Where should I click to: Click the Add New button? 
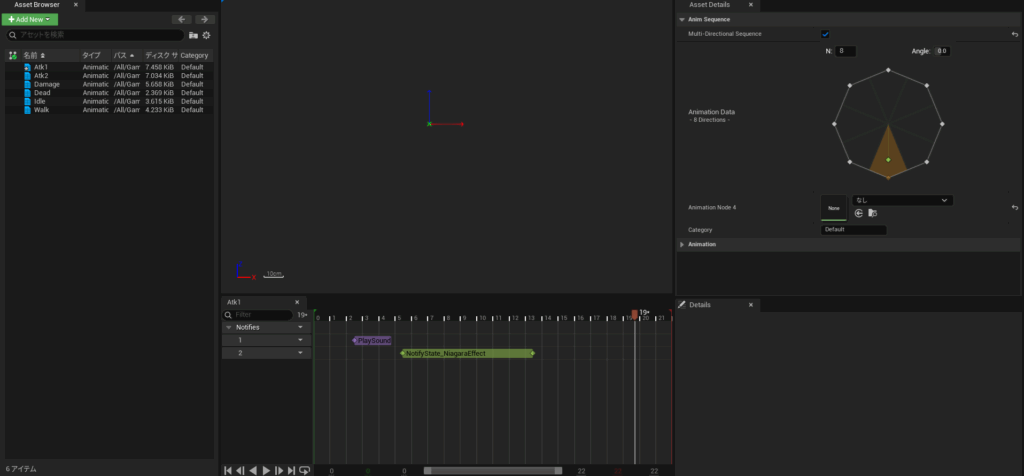click(x=31, y=19)
